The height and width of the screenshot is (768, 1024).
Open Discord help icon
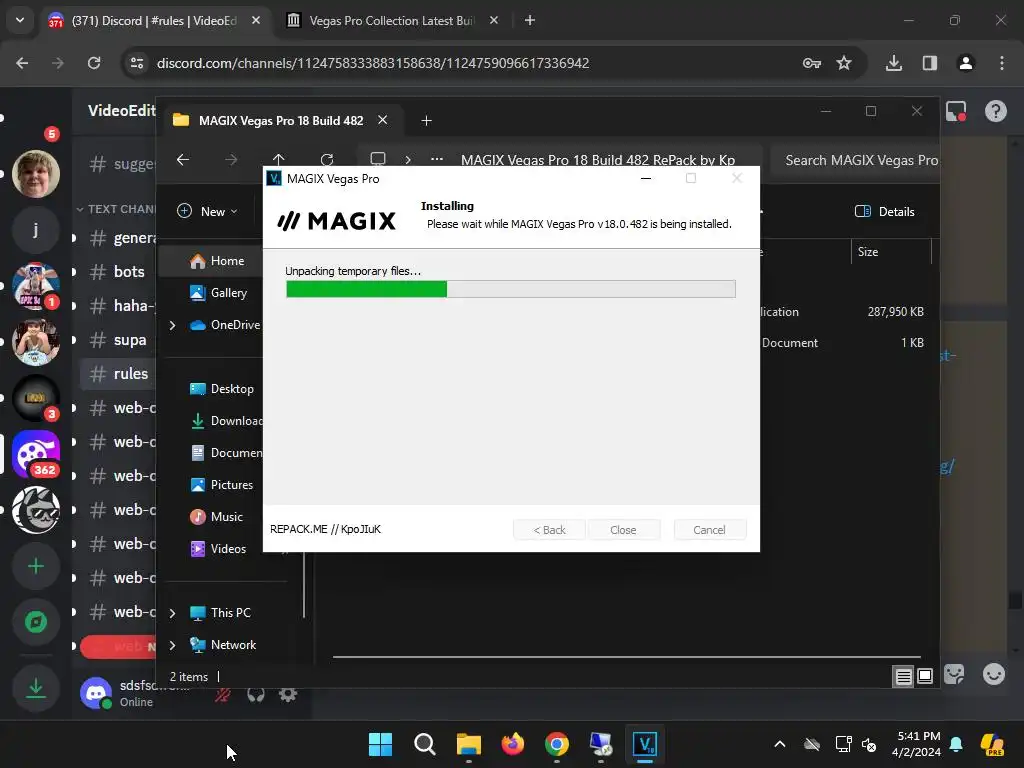click(995, 112)
